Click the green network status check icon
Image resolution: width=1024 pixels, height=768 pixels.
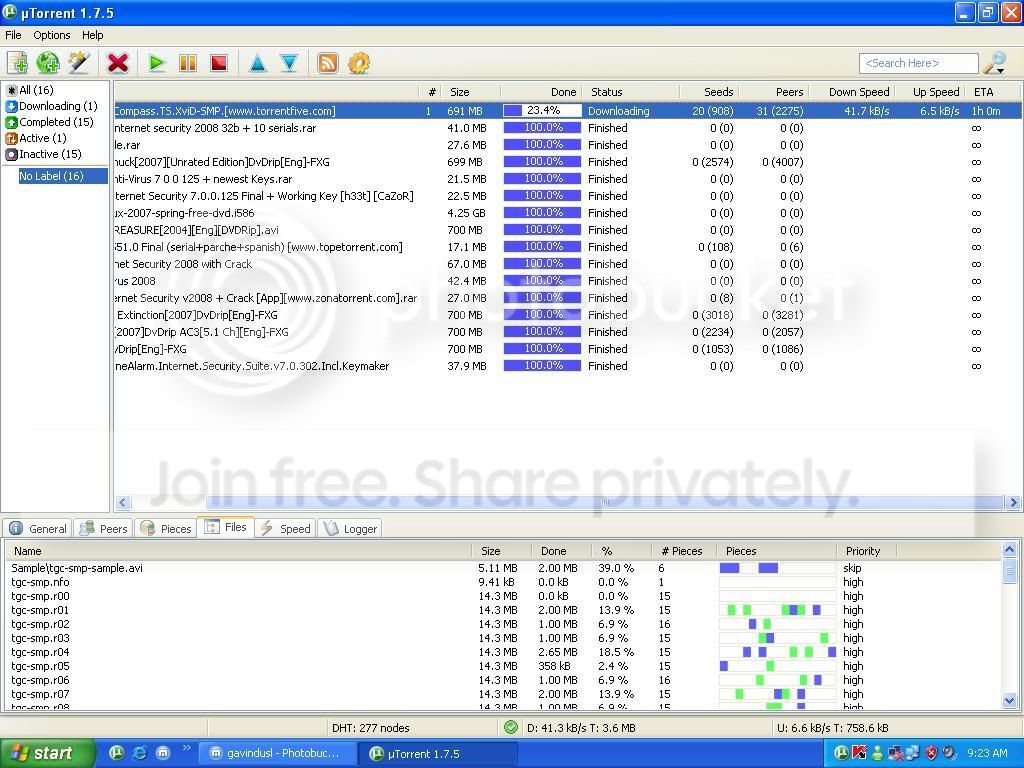click(511, 728)
